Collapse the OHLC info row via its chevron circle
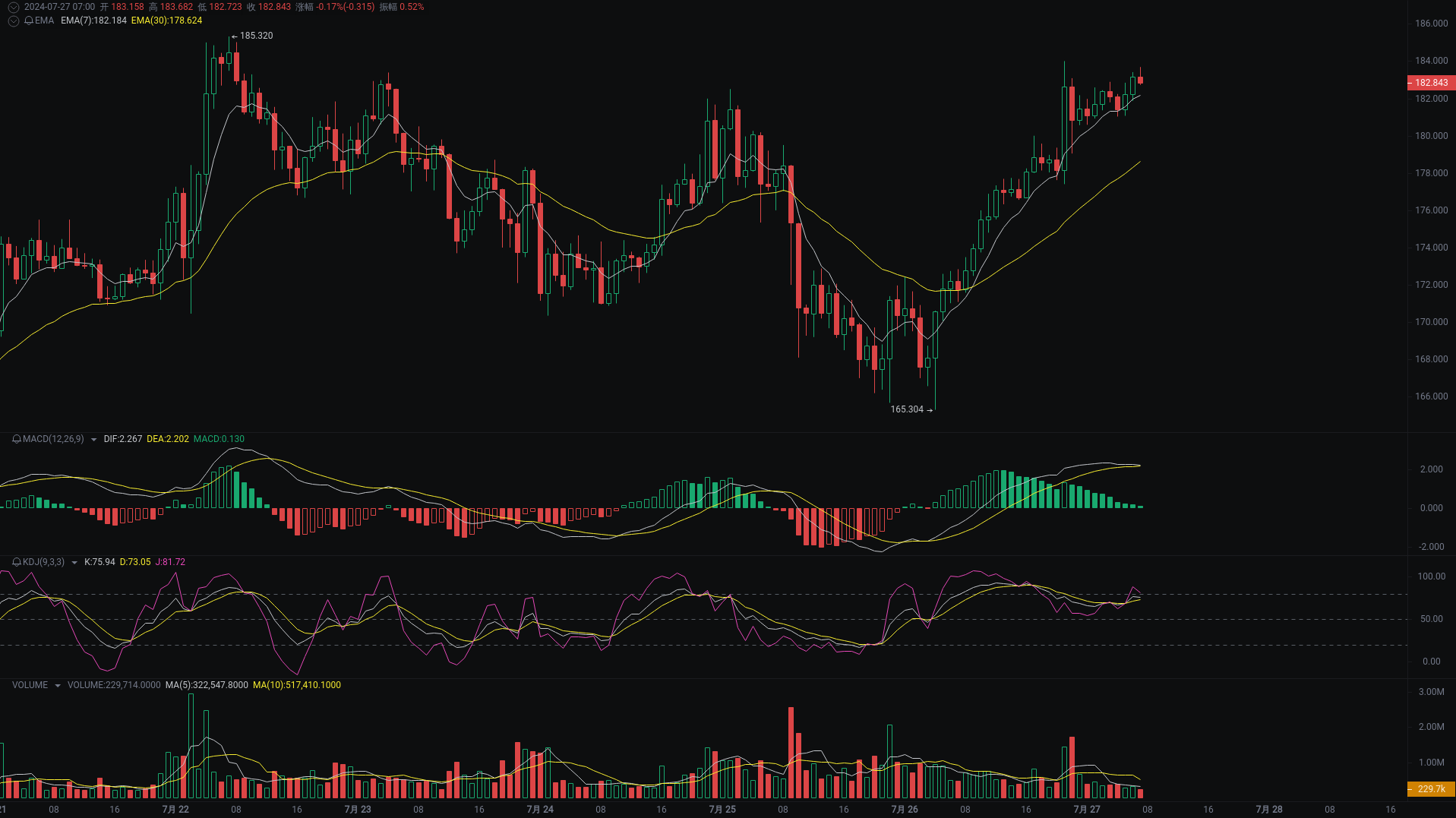Image resolution: width=1456 pixels, height=818 pixels. (12, 6)
